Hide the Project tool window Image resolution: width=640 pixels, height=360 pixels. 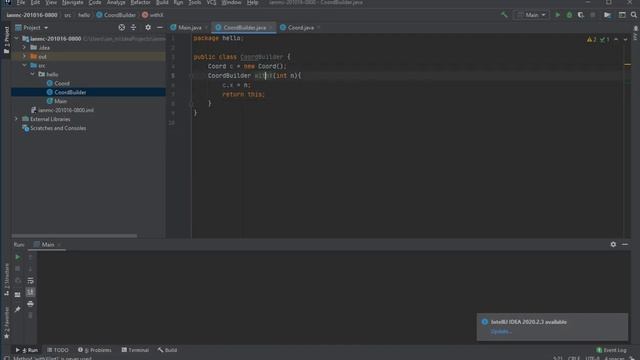pyautogui.click(x=160, y=27)
